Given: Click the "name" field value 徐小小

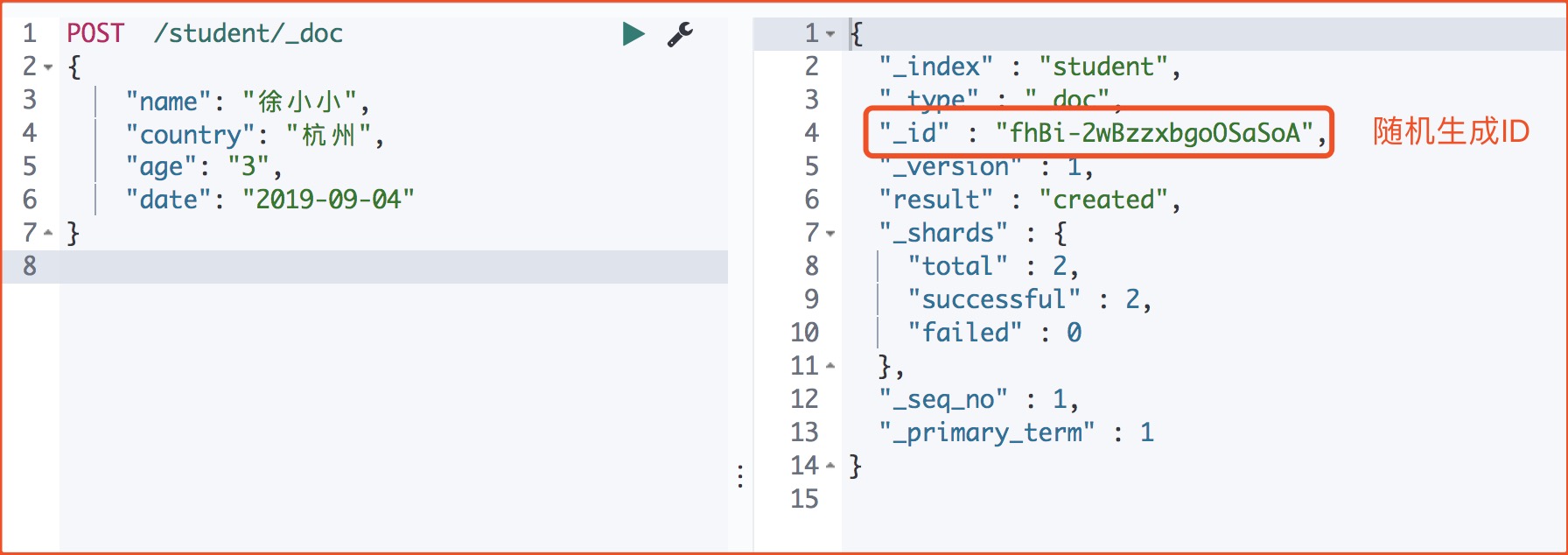Looking at the screenshot, I should (299, 102).
